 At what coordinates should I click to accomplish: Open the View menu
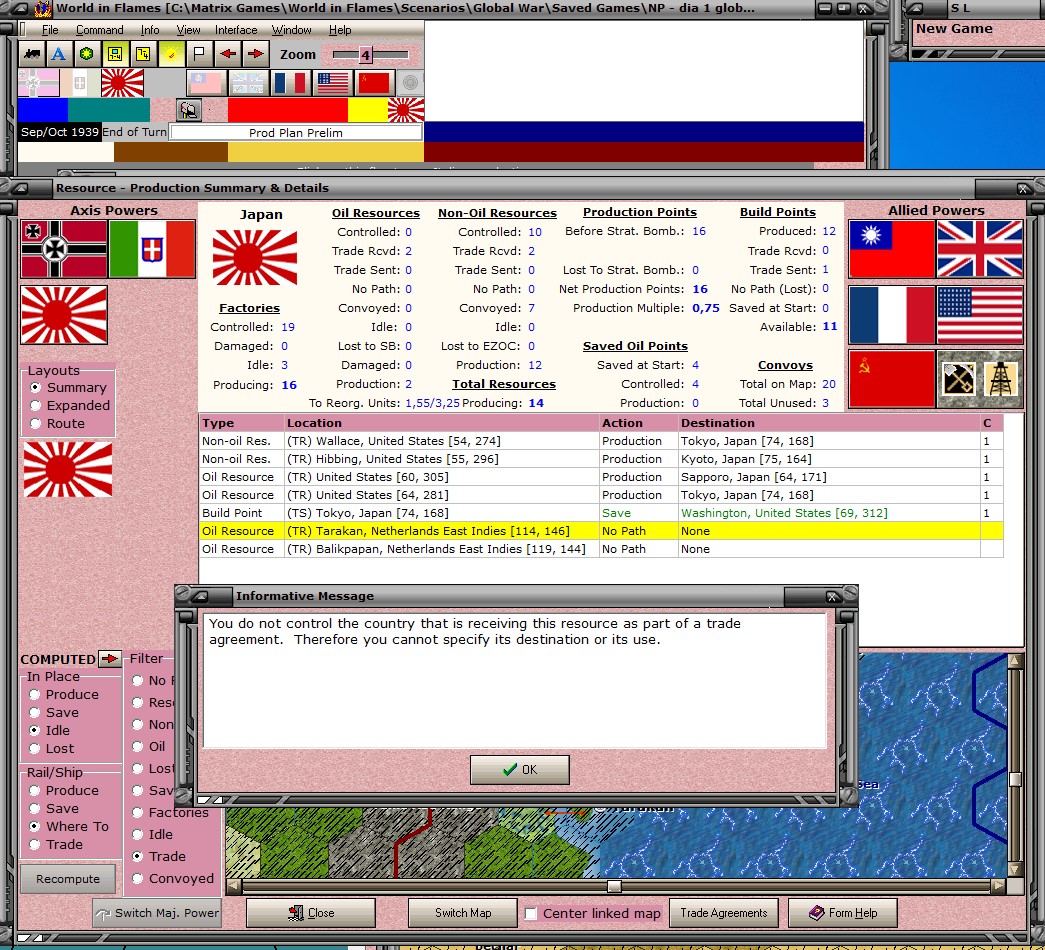point(188,30)
